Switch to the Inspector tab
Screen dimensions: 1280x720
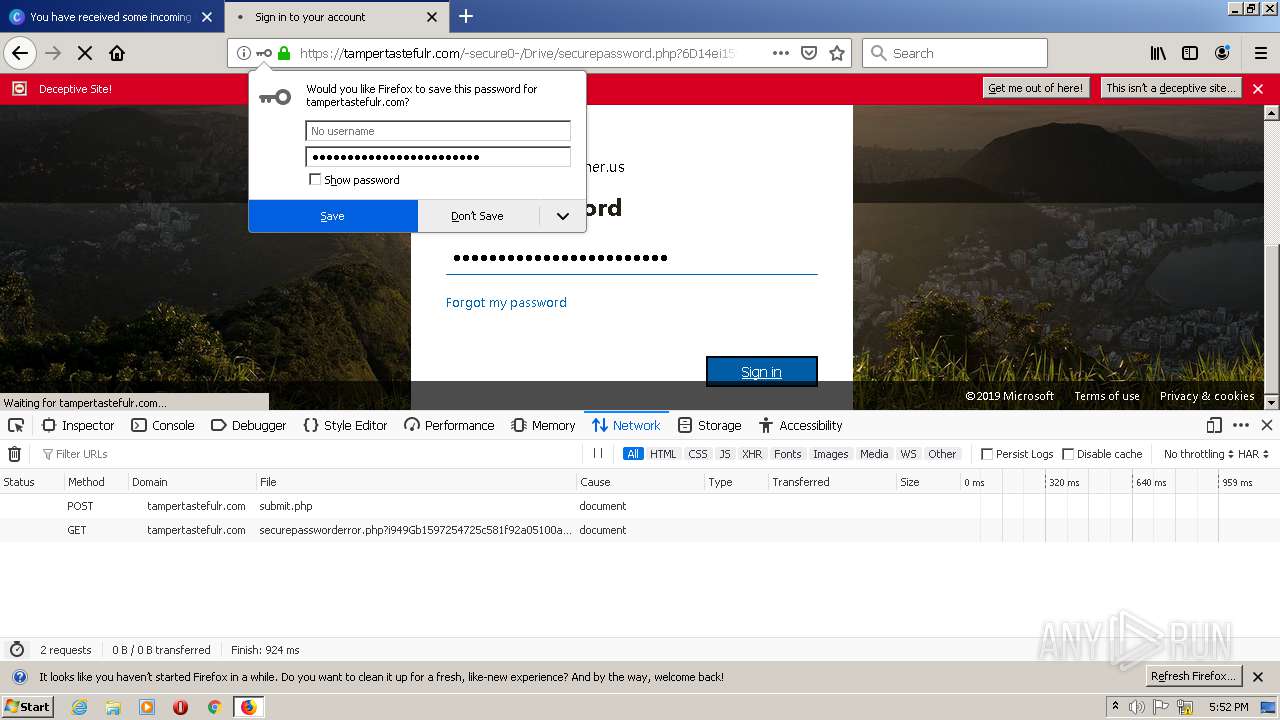click(78, 425)
